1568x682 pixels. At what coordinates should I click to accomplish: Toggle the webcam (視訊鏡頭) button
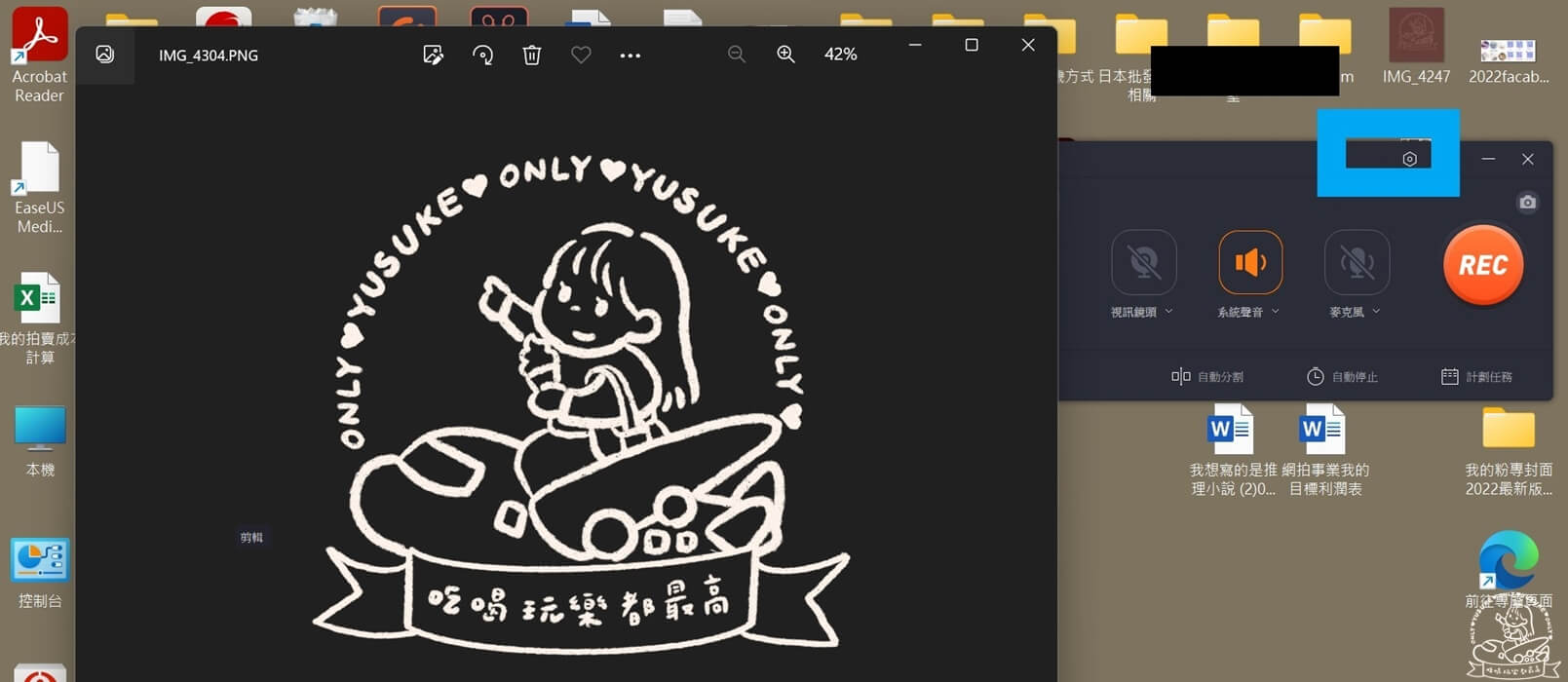click(1143, 262)
